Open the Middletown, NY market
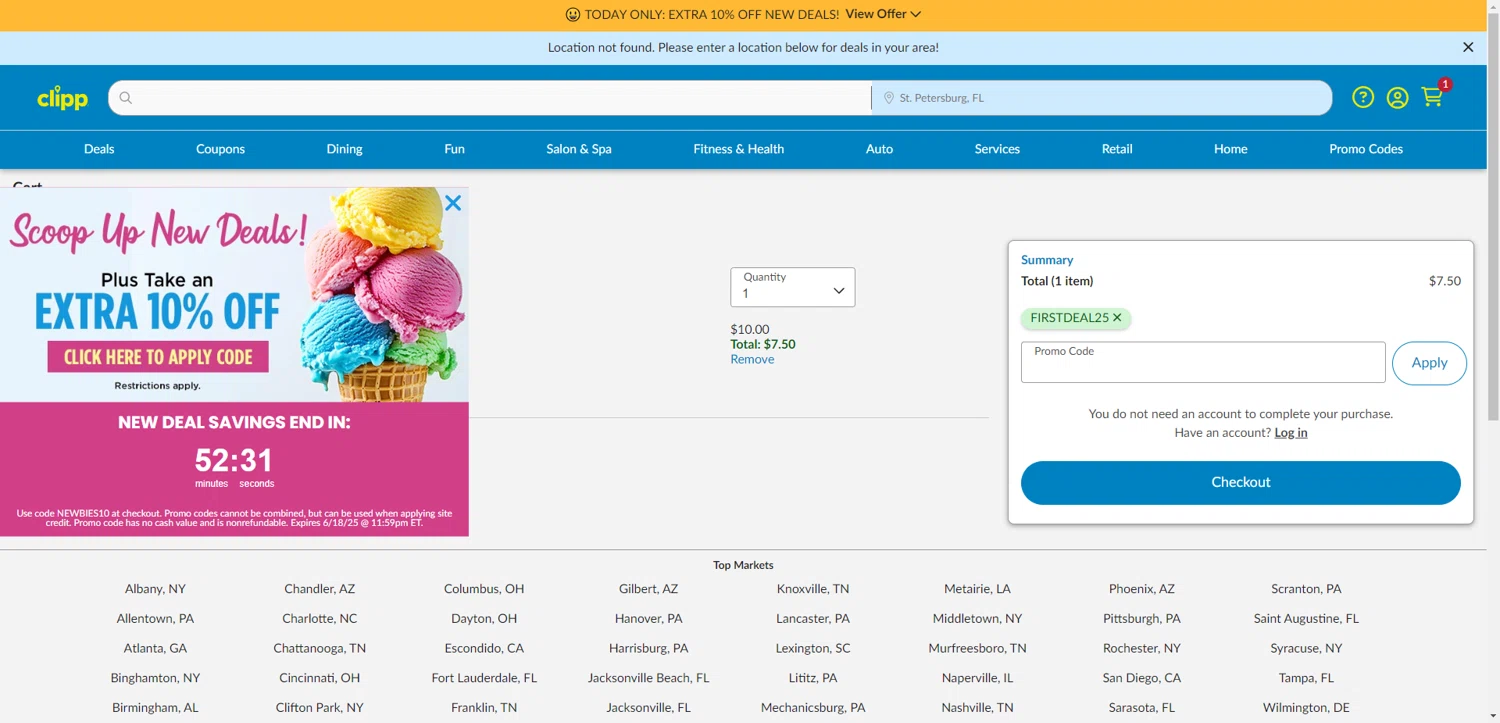 (977, 619)
